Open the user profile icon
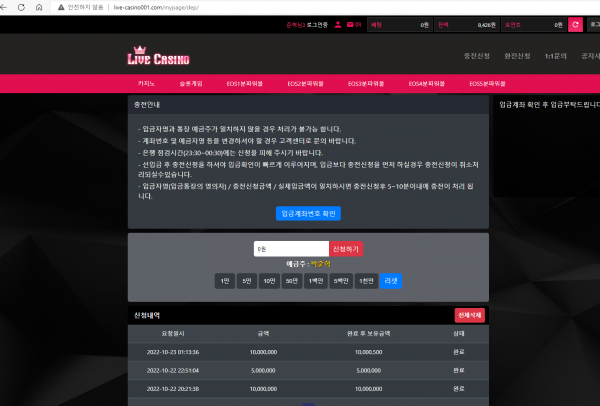This screenshot has height=406, width=600. pos(338,23)
